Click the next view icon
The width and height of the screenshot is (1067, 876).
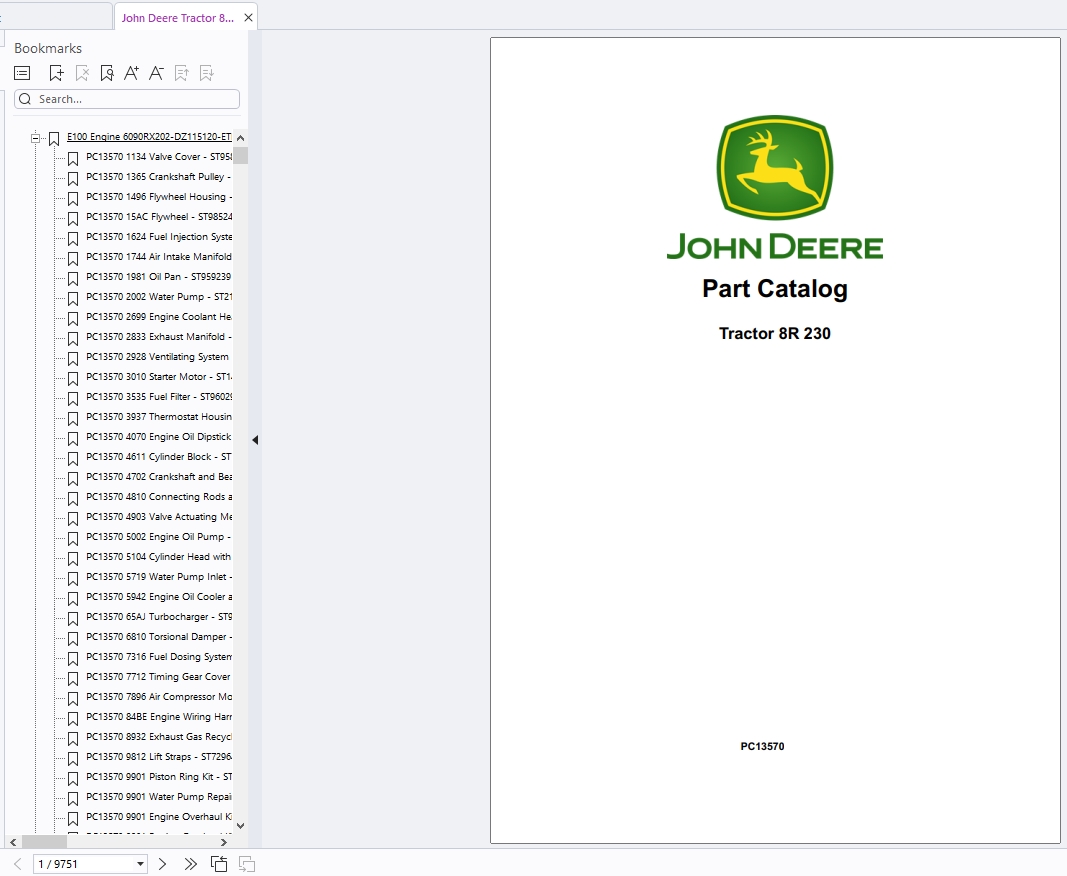[x=247, y=864]
